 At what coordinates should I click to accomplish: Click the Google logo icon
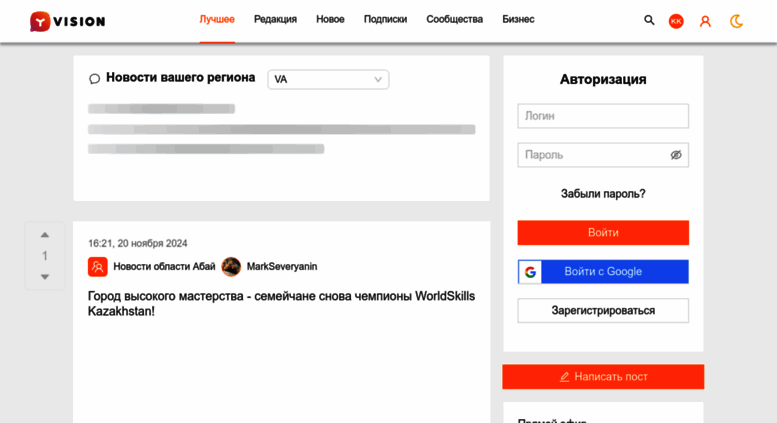coord(530,272)
